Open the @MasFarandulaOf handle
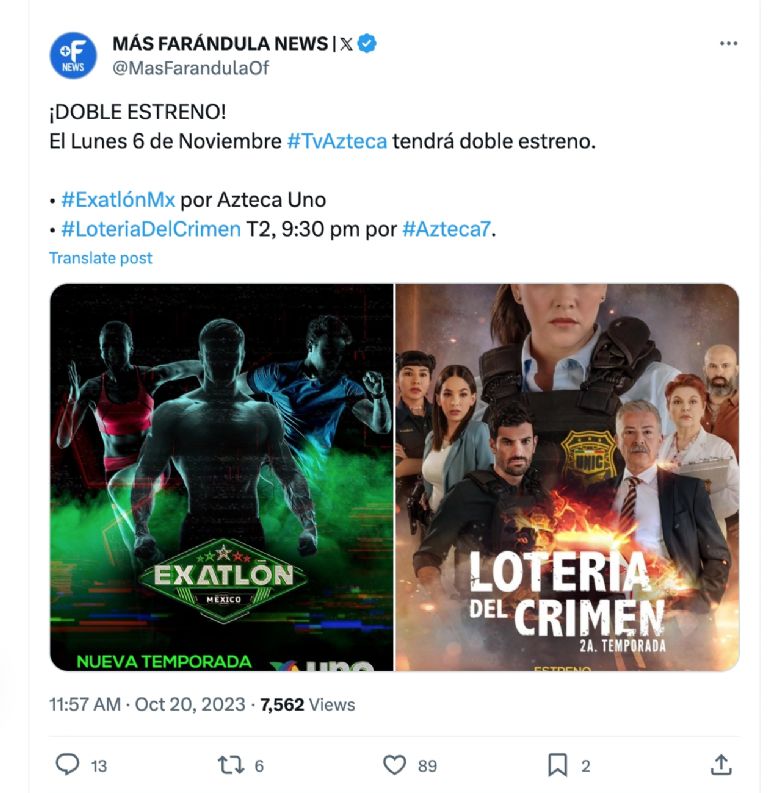This screenshot has height=793, width=768. [190, 68]
